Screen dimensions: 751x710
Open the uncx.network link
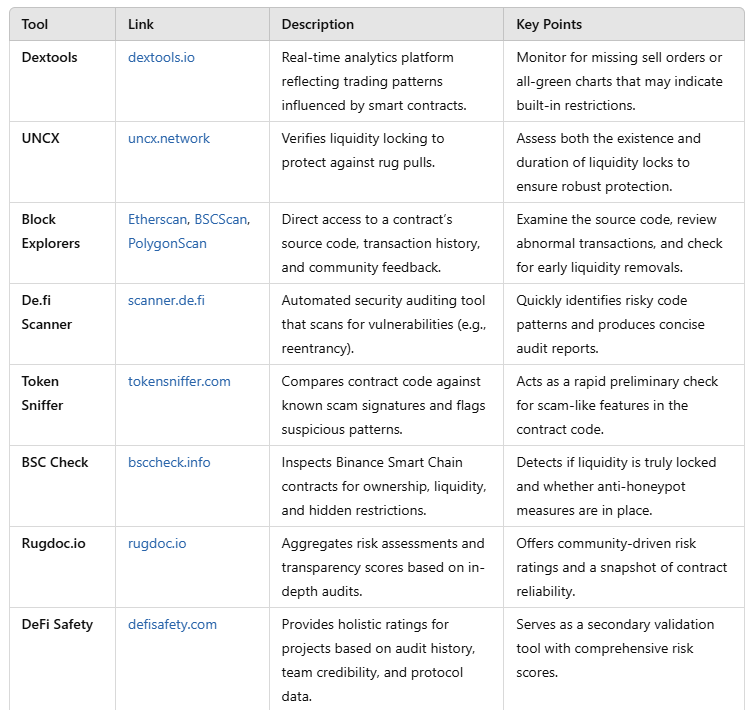pos(169,138)
